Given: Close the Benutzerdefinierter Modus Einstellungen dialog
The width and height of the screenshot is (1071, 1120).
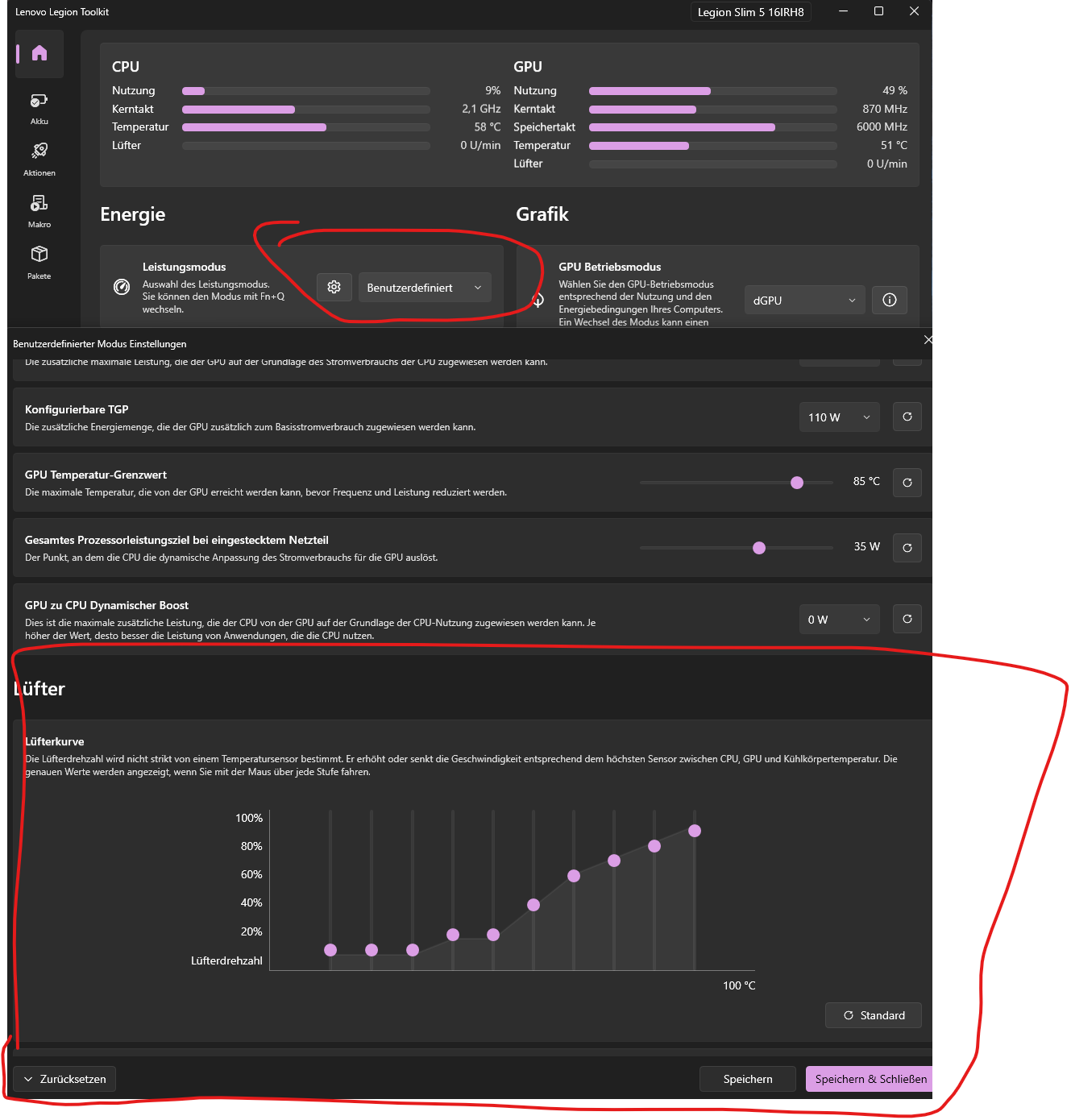Looking at the screenshot, I should [x=928, y=340].
